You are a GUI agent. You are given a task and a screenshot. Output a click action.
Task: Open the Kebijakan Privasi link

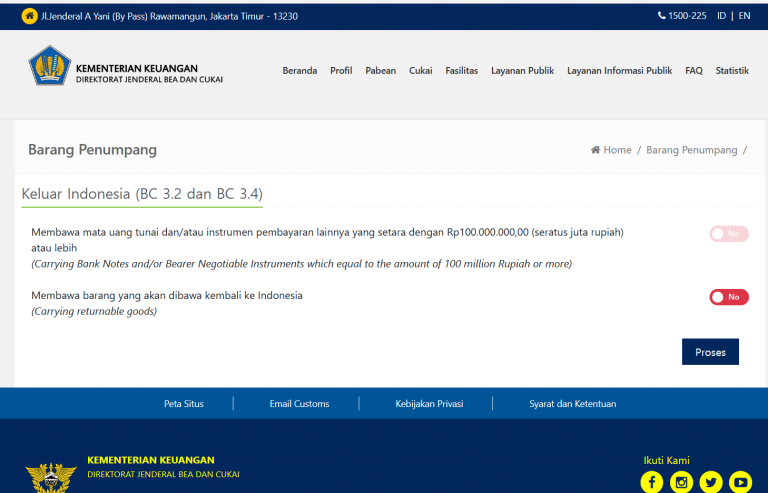coord(429,404)
